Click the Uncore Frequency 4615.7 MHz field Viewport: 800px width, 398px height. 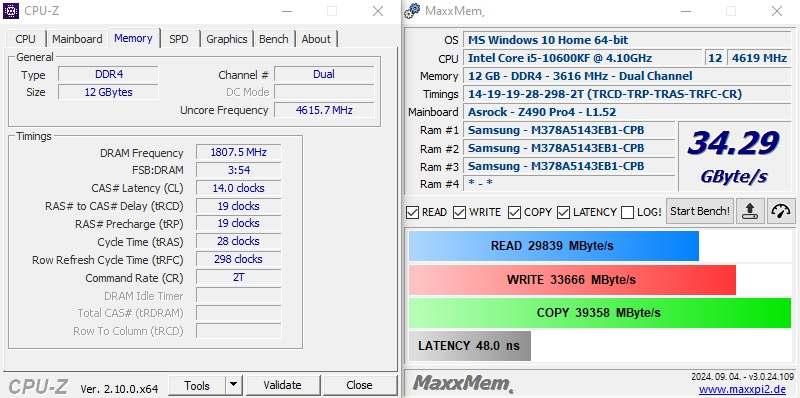[324, 110]
